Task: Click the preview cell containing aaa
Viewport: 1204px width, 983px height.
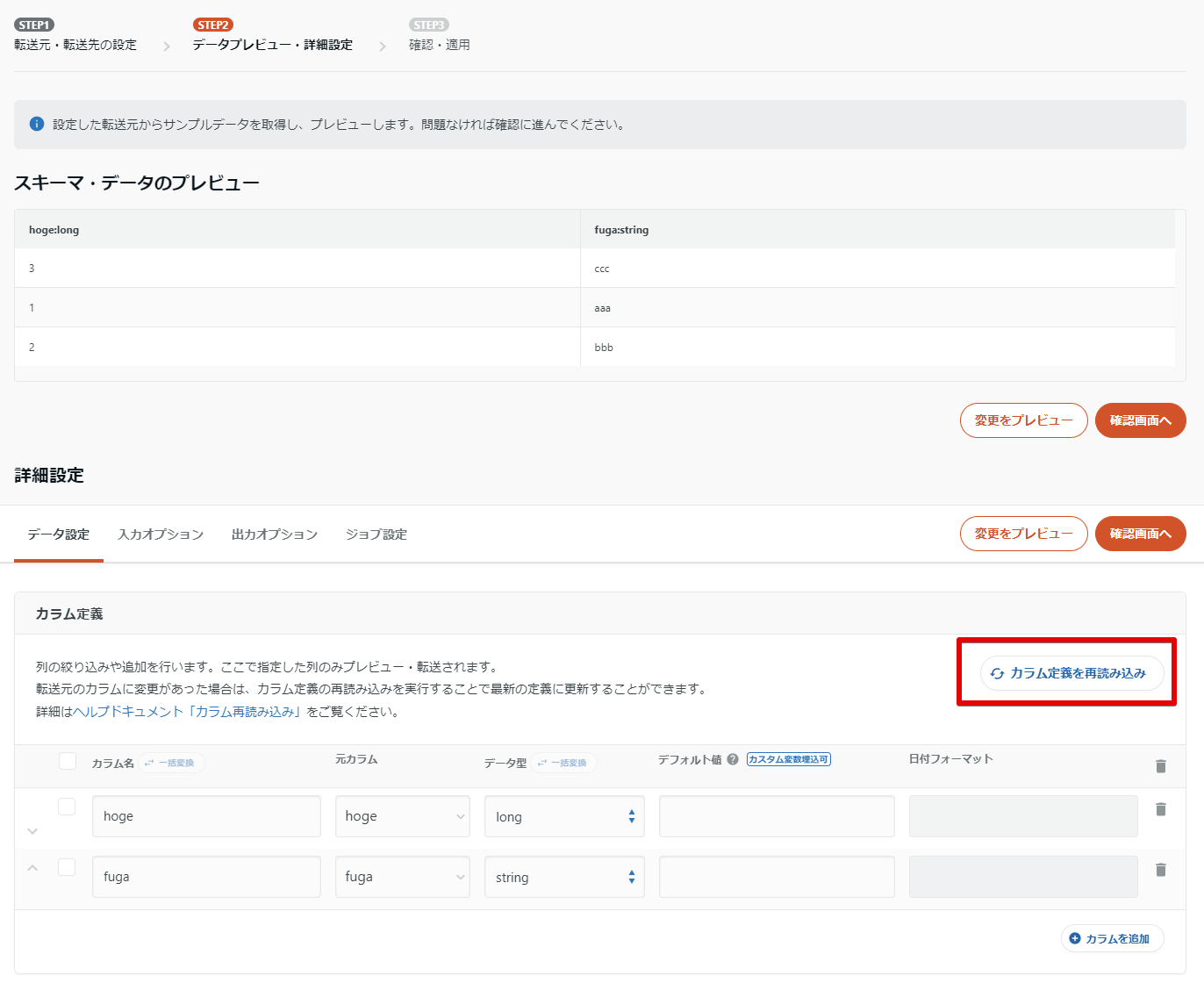Action: tap(878, 308)
